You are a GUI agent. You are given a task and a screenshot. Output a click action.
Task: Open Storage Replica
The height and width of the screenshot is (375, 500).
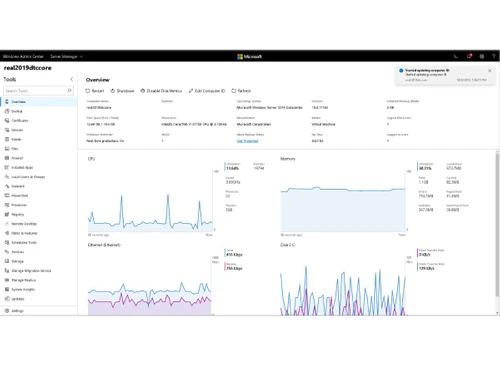click(x=39, y=280)
